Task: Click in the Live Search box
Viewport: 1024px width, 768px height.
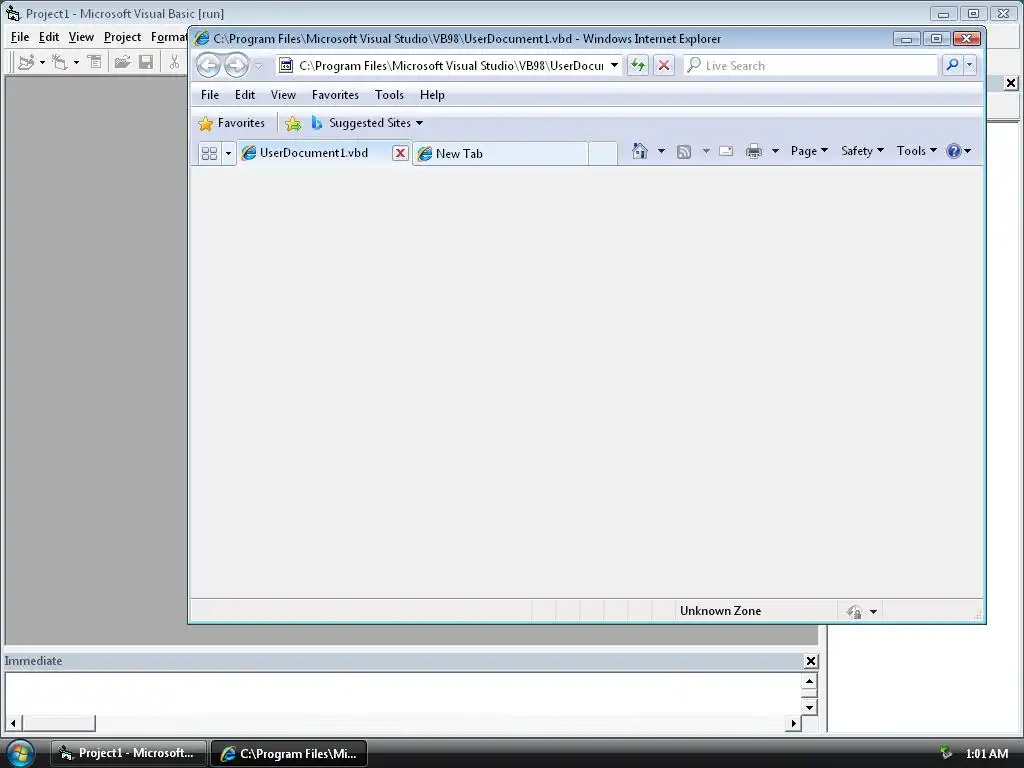Action: [x=810, y=65]
